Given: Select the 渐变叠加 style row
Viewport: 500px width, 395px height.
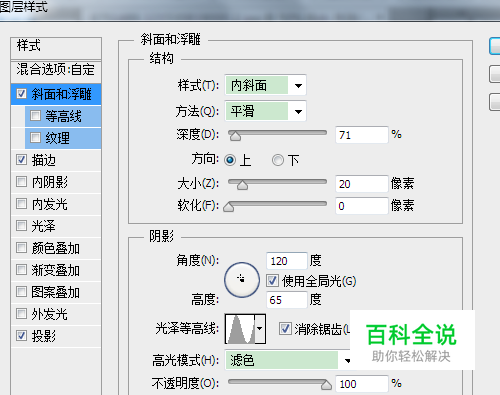Looking at the screenshot, I should click(56, 270).
